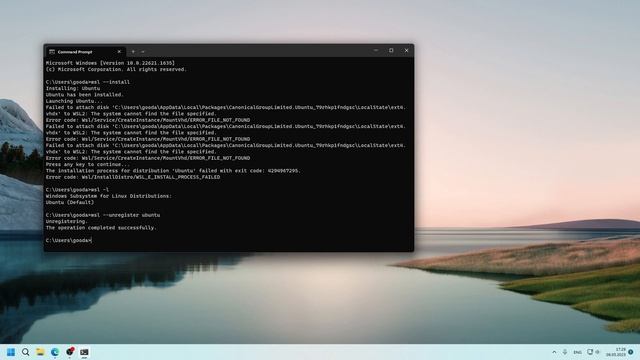Click the 'Unregistering.' output line
Screen dimensions: 640x360
(x=67, y=222)
